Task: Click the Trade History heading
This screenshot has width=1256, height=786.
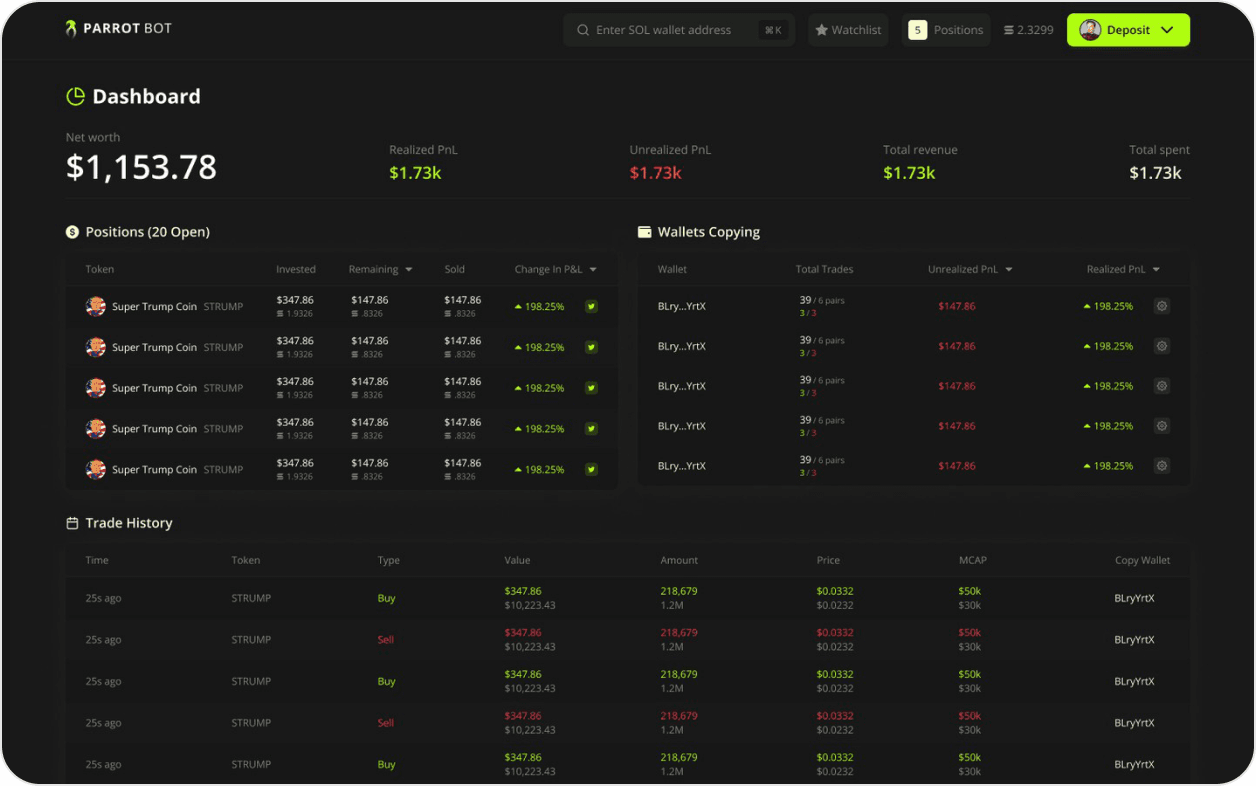Action: (x=129, y=523)
